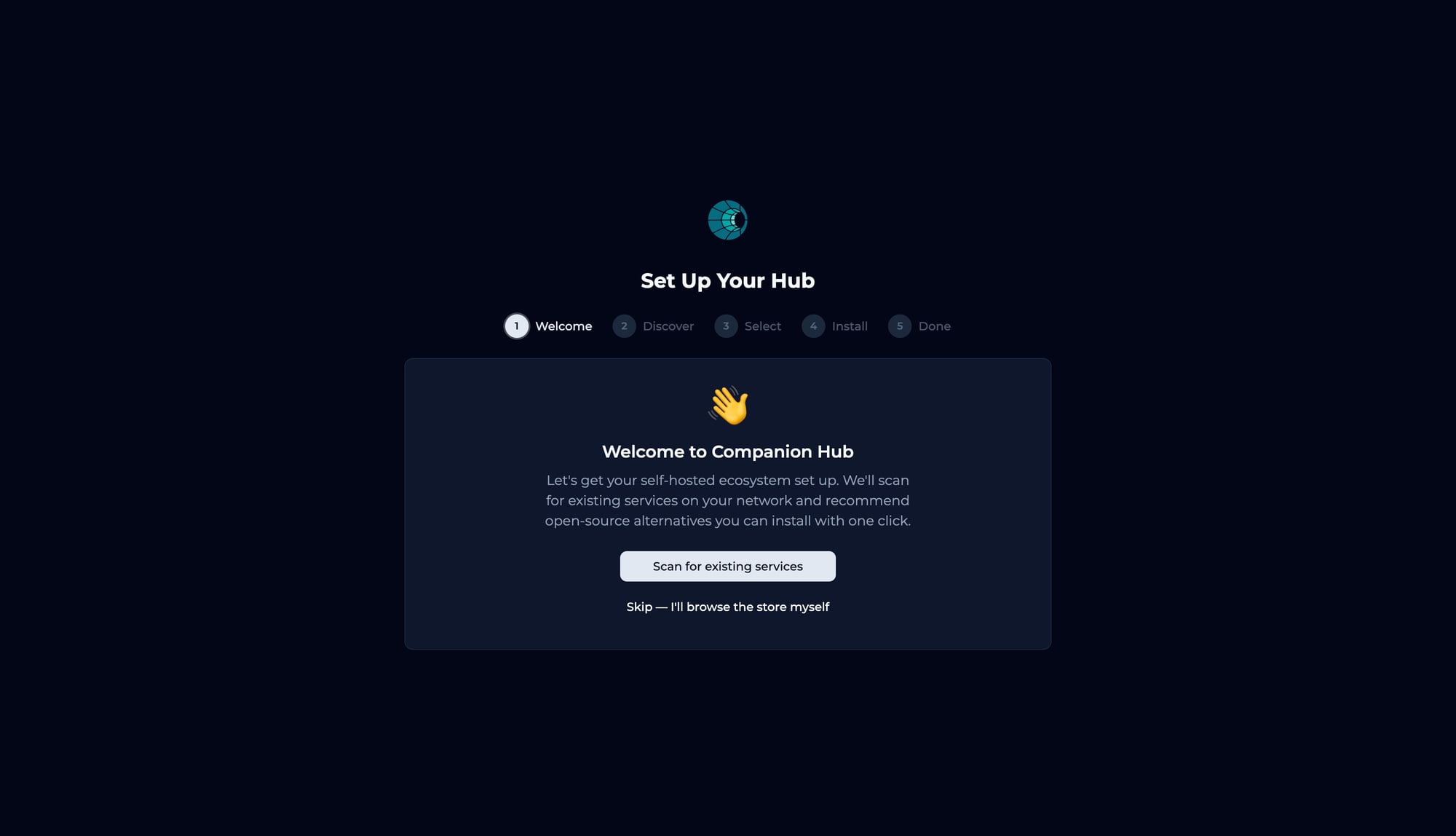The width and height of the screenshot is (1456, 836).
Task: Select the step 3 number circle
Action: click(x=726, y=326)
